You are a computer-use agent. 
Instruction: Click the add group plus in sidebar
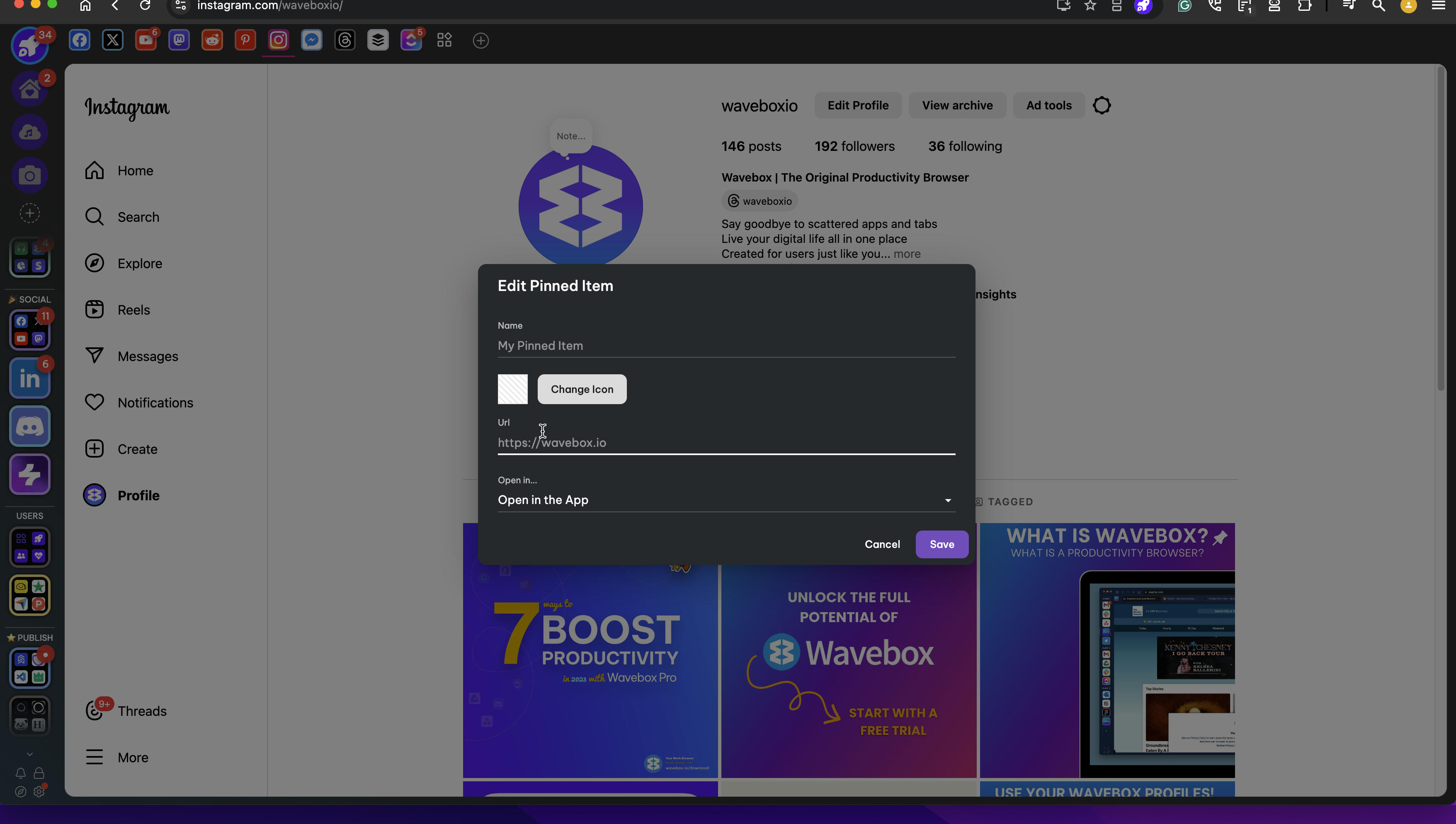tap(30, 213)
